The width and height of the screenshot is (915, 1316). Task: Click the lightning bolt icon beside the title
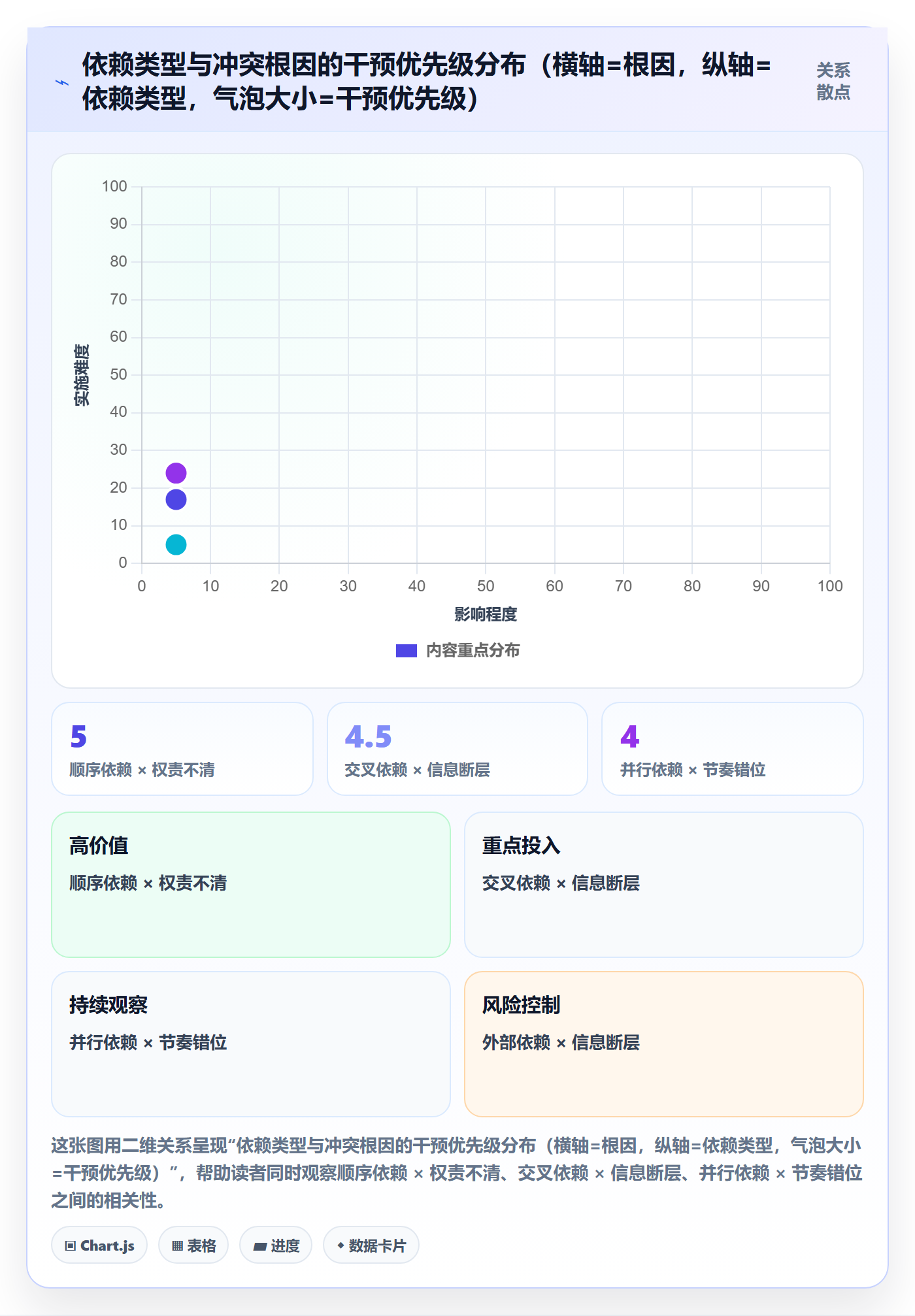click(x=62, y=82)
